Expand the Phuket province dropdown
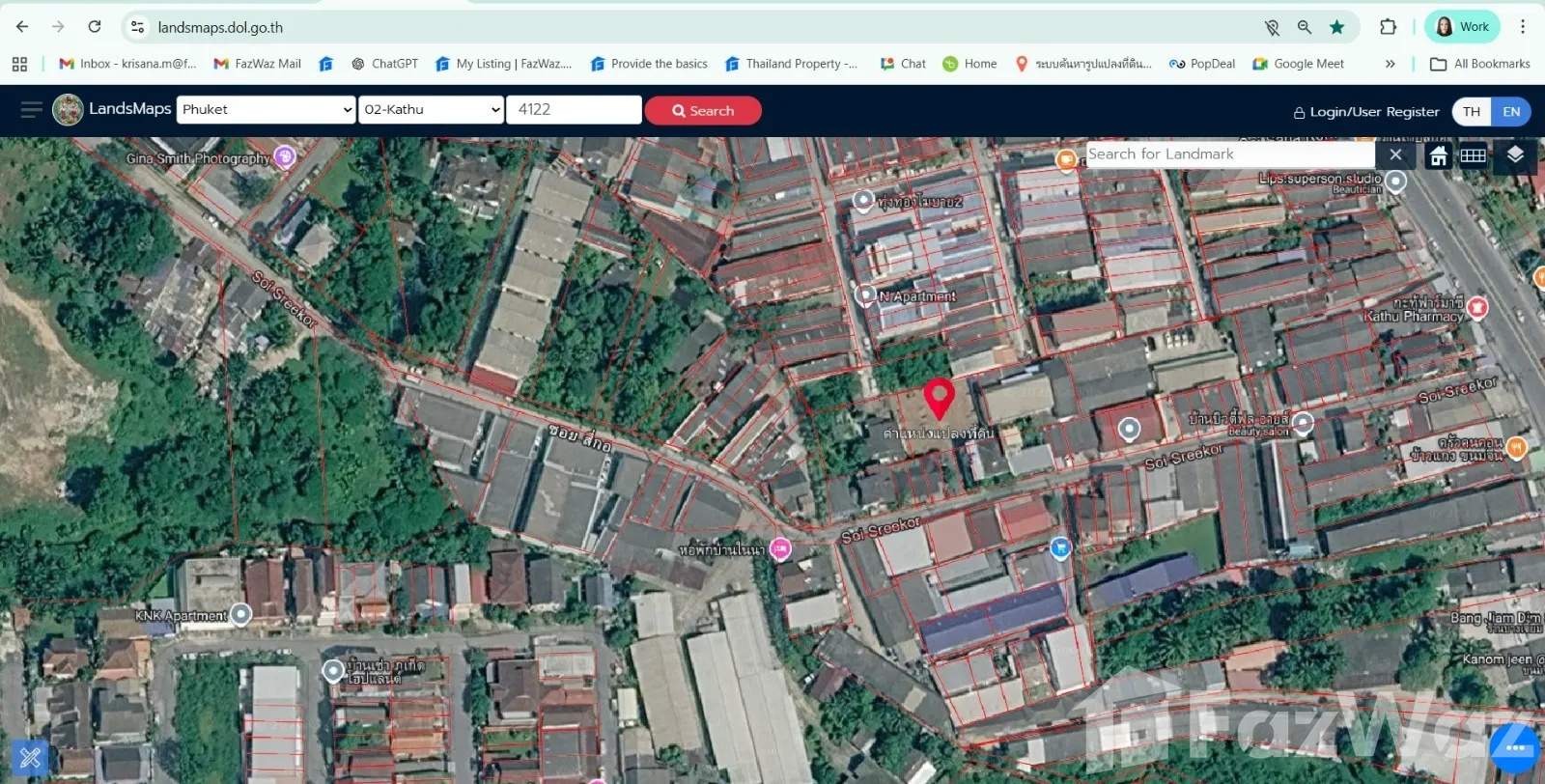This screenshot has width=1545, height=784. click(x=267, y=110)
